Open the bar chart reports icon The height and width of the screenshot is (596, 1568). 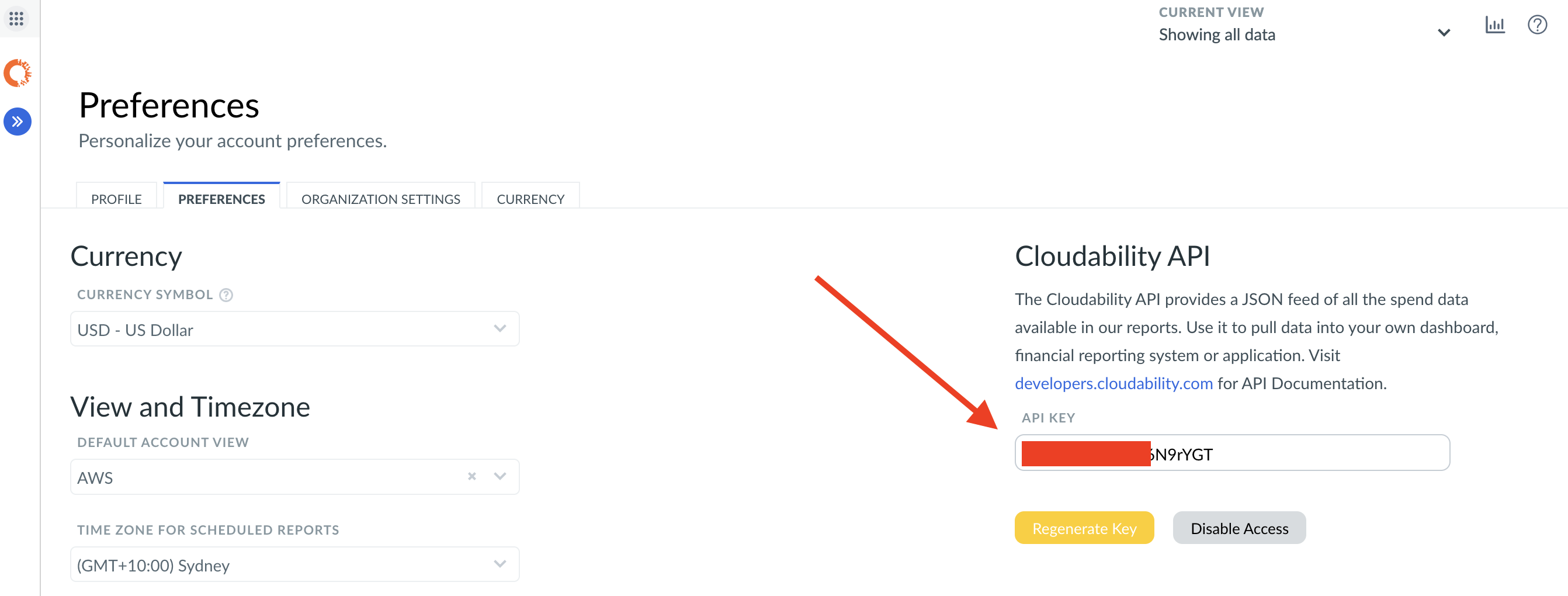(x=1494, y=25)
